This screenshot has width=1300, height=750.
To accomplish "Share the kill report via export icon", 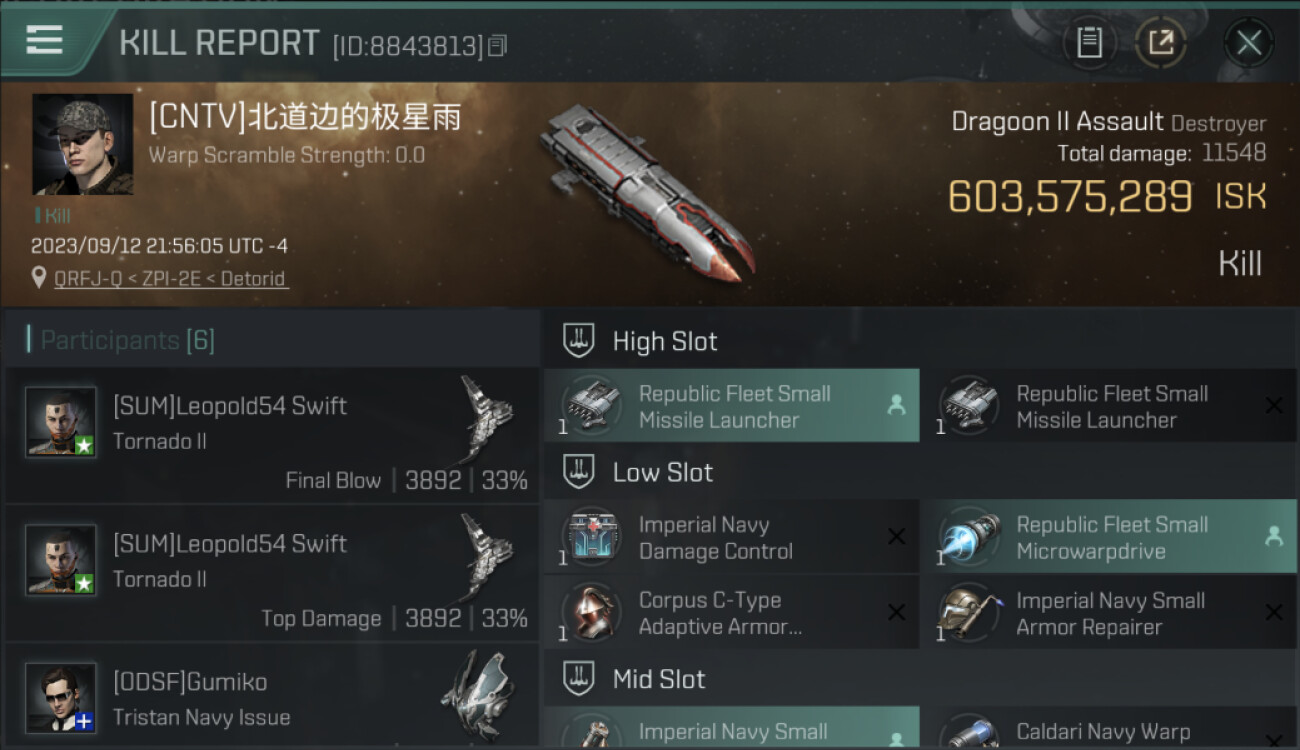I will [1161, 42].
